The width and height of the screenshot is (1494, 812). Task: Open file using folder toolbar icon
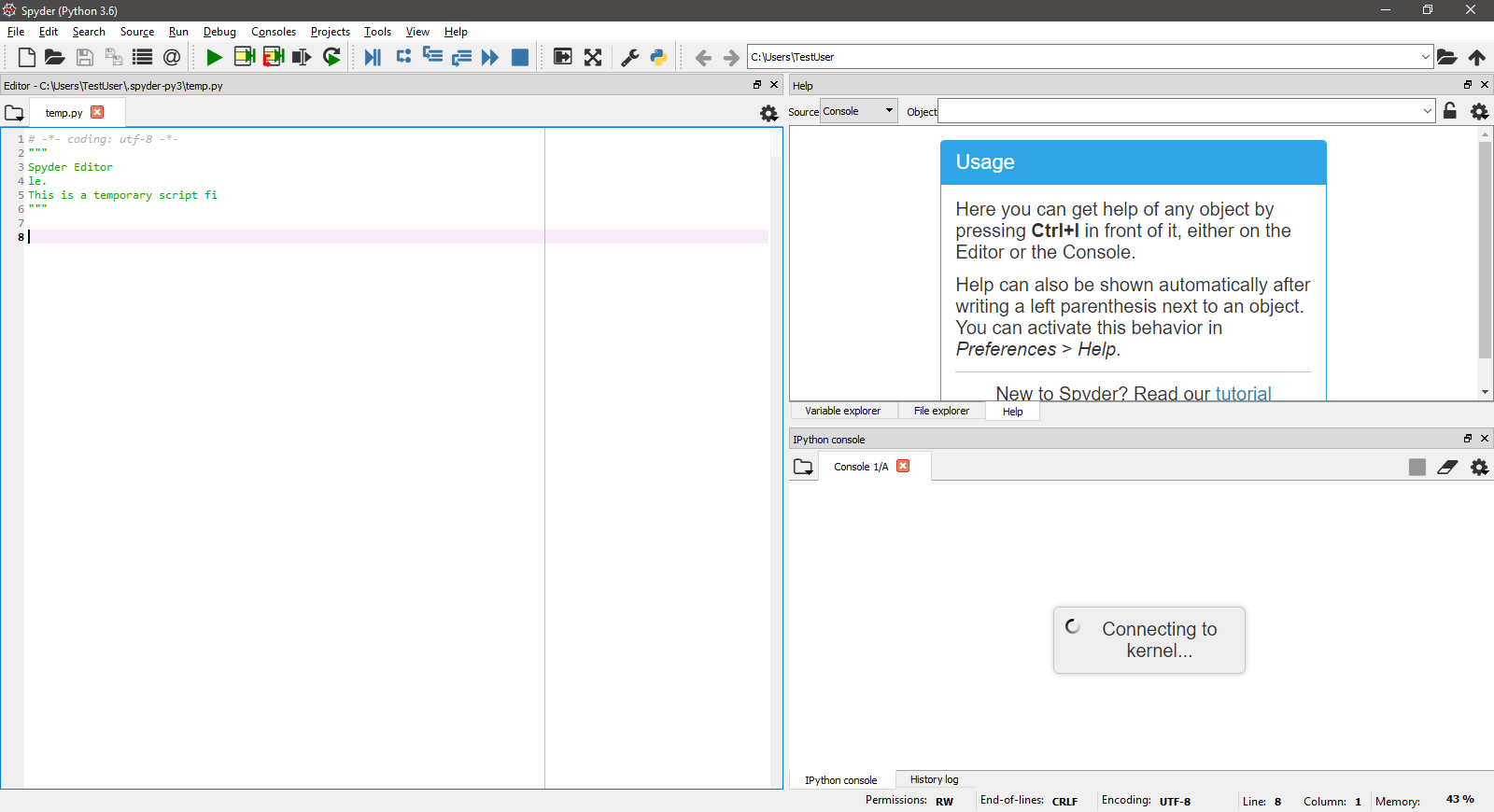pos(54,57)
